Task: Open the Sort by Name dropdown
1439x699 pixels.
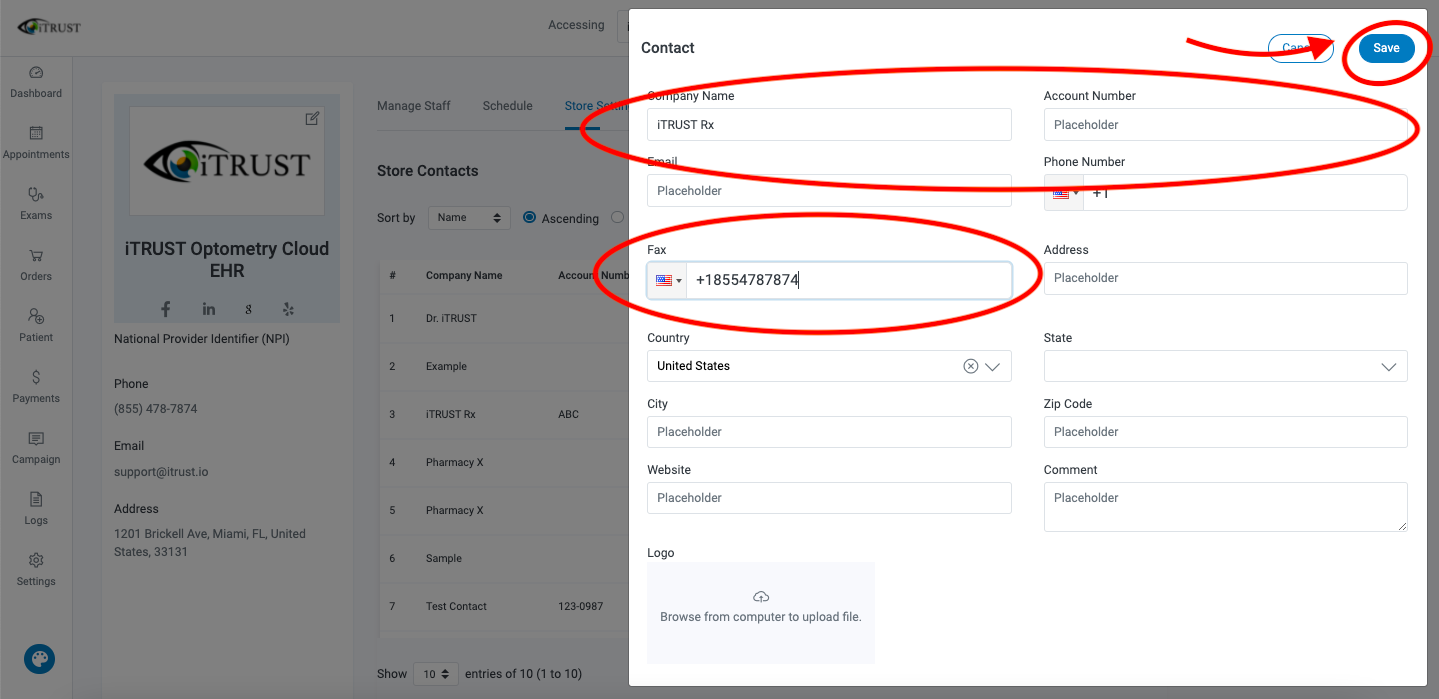Action: click(x=469, y=217)
